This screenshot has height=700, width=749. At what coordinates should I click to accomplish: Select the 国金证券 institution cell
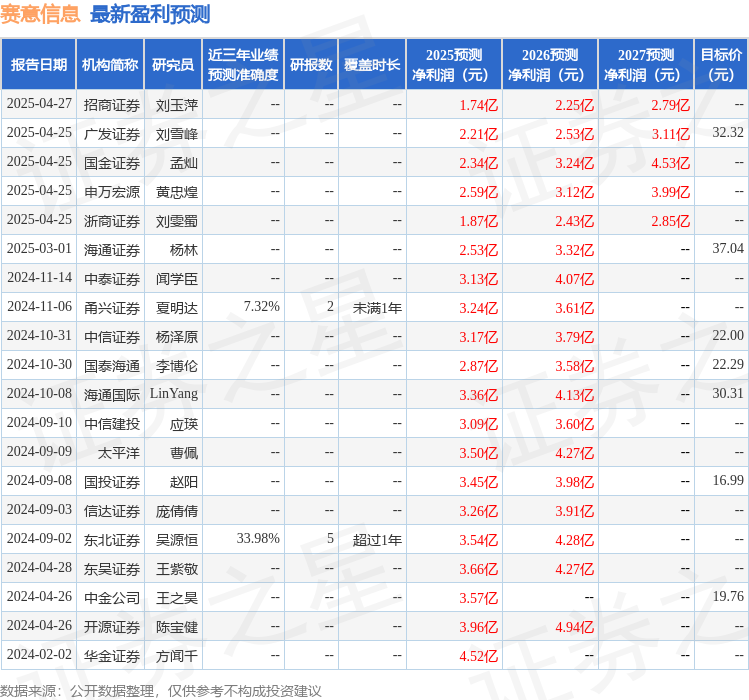[112, 163]
